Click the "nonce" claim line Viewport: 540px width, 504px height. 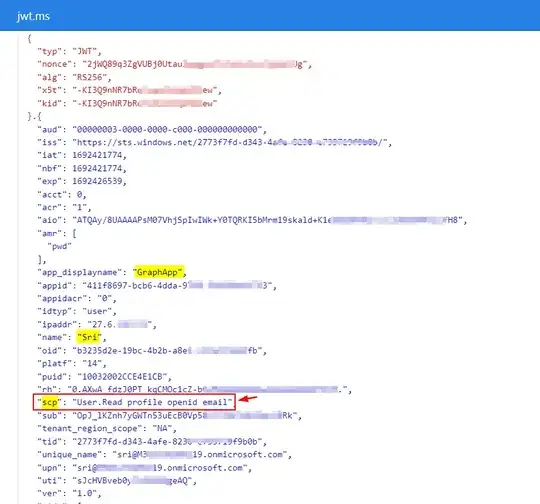click(175, 64)
